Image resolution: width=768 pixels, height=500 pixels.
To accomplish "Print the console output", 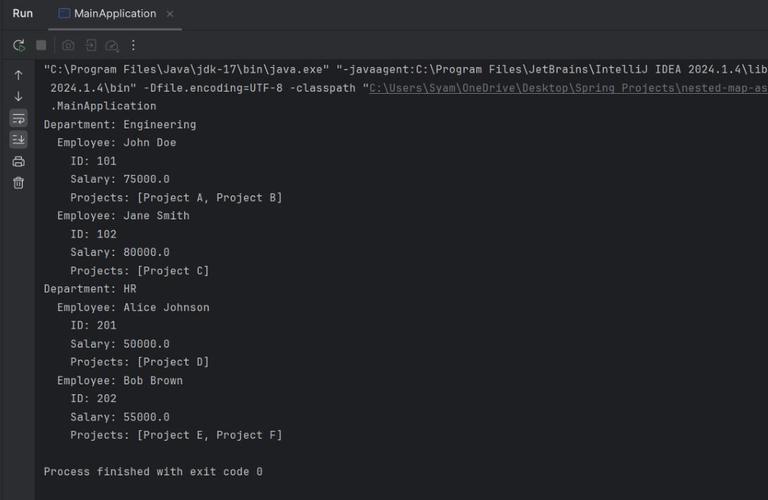I will coord(18,162).
